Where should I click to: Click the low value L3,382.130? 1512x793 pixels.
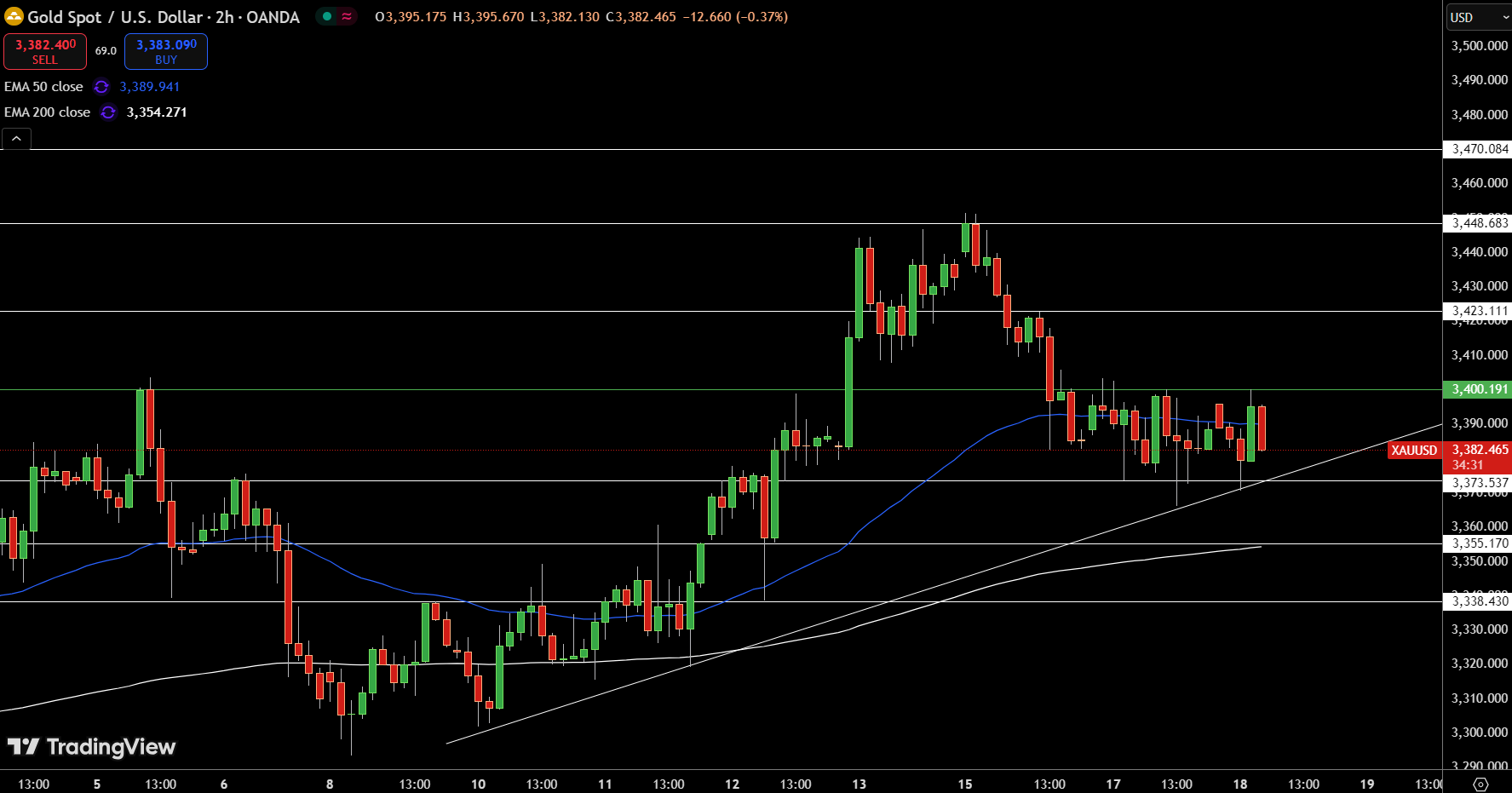tap(565, 17)
